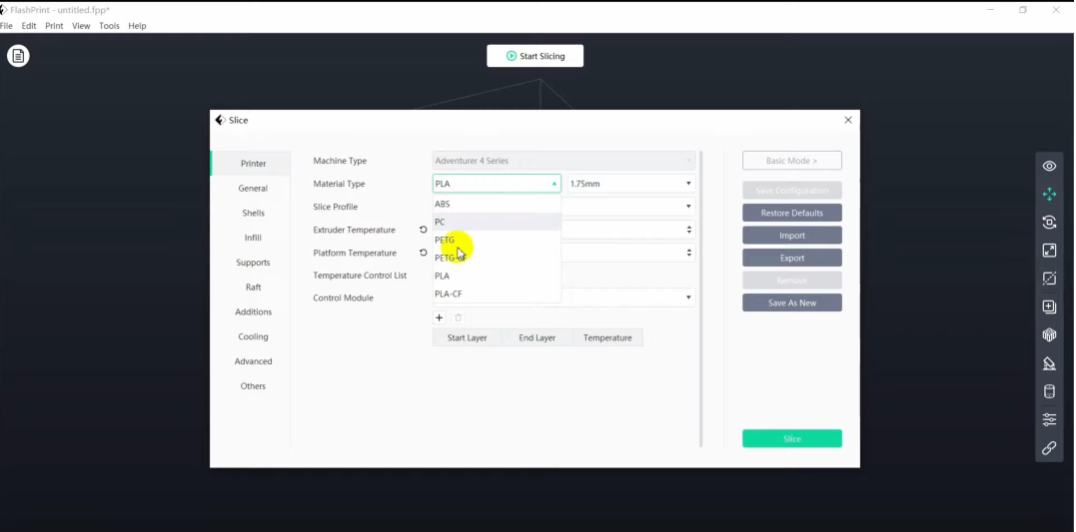
Task: Open the Shells tab
Action: pyautogui.click(x=253, y=213)
